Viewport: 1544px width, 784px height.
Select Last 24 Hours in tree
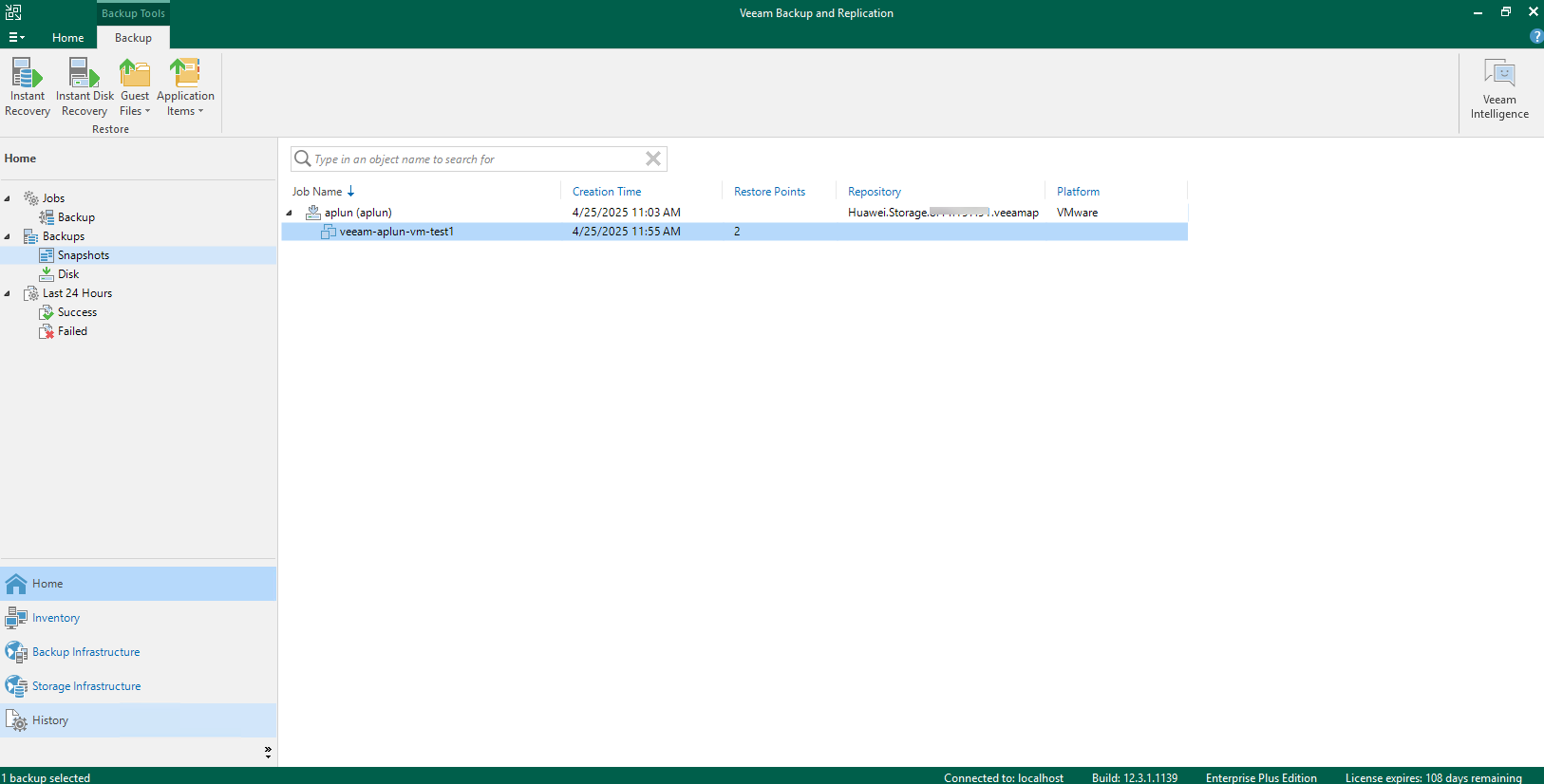77,293
